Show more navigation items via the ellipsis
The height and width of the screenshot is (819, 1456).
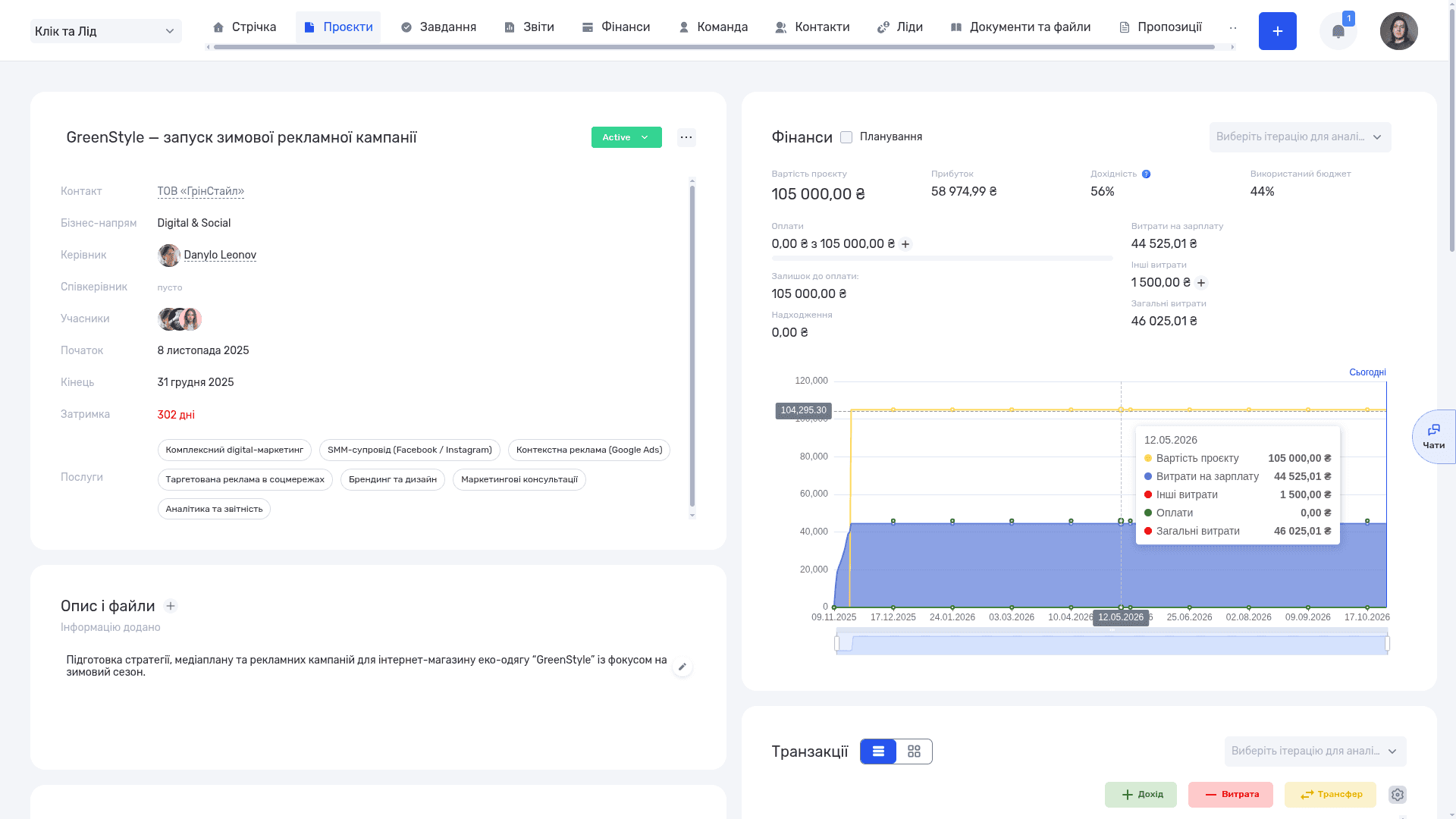click(x=1233, y=27)
